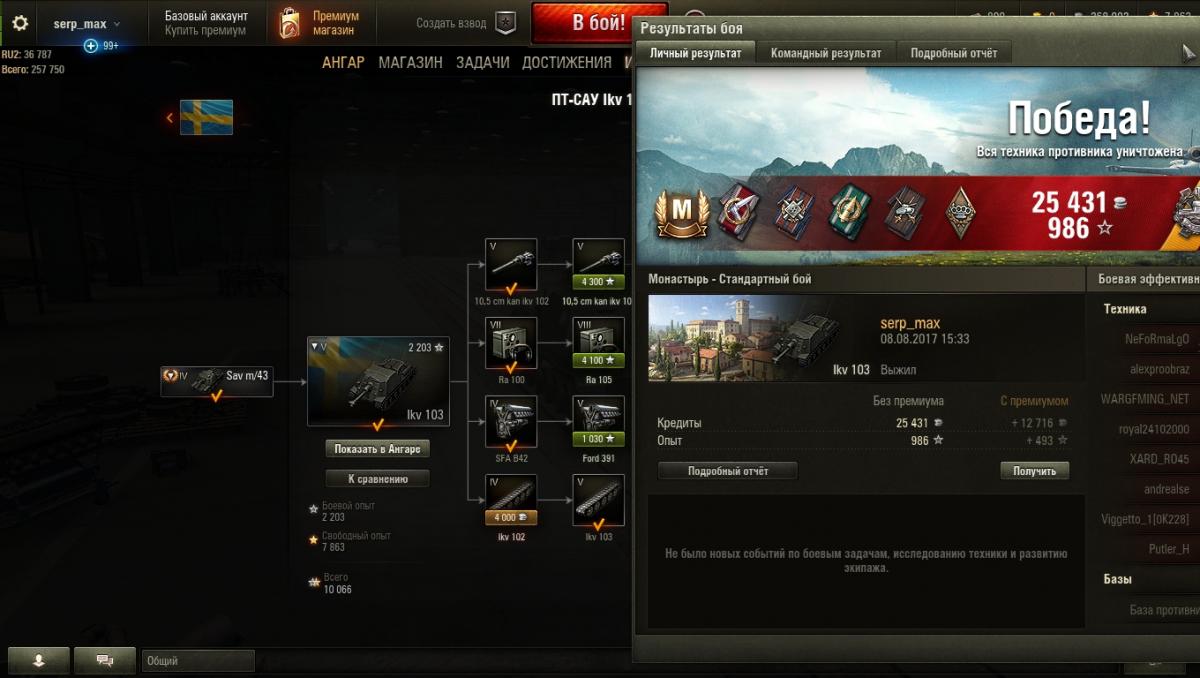Open МАГАЗИН in top menu
Image resolution: width=1200 pixels, height=678 pixels.
[x=410, y=62]
